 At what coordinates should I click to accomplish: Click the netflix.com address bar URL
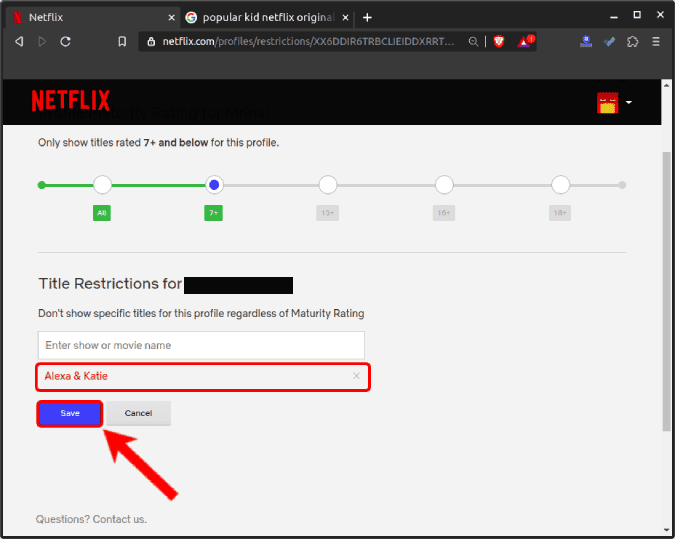click(x=308, y=42)
